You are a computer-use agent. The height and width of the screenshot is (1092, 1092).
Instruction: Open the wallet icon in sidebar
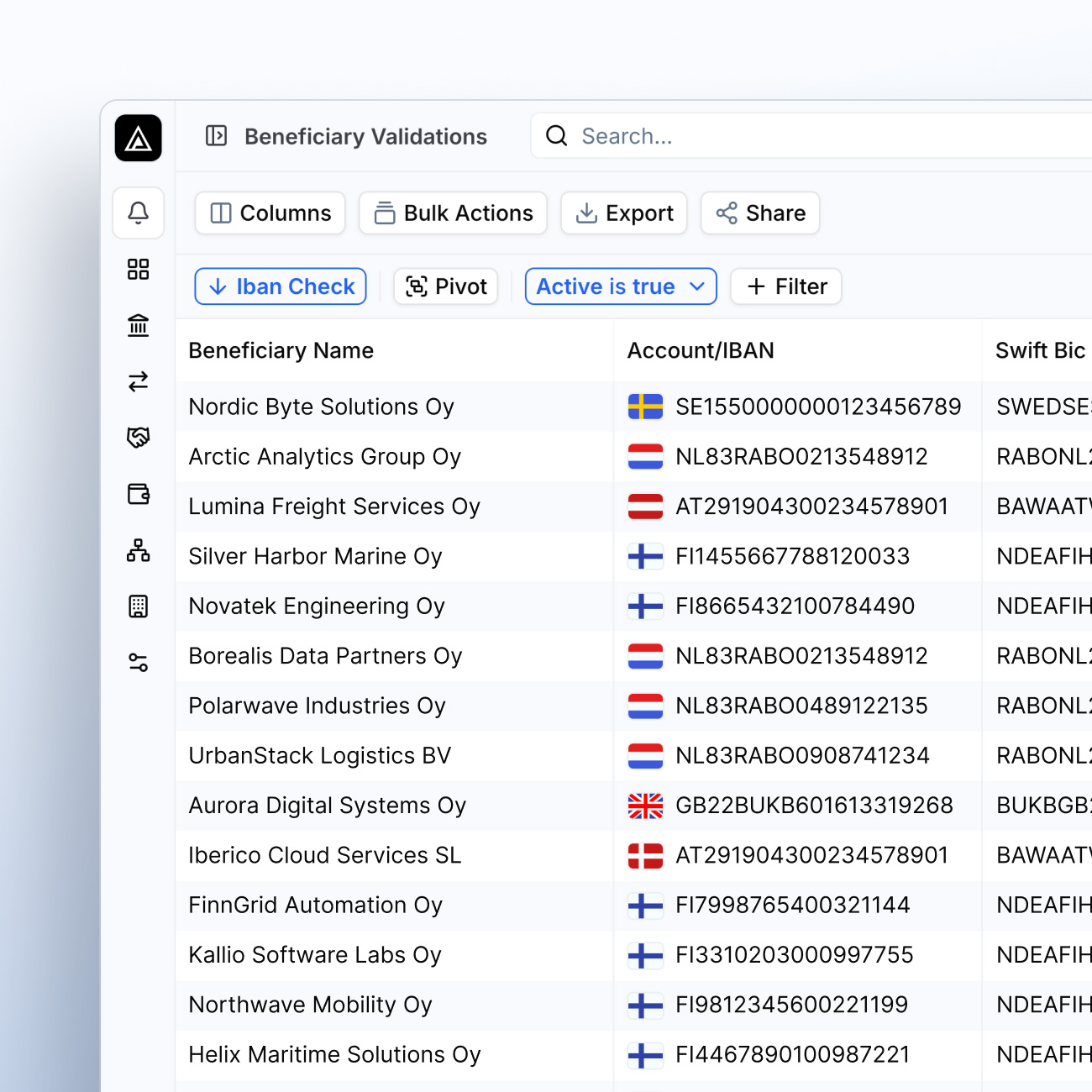tap(139, 494)
